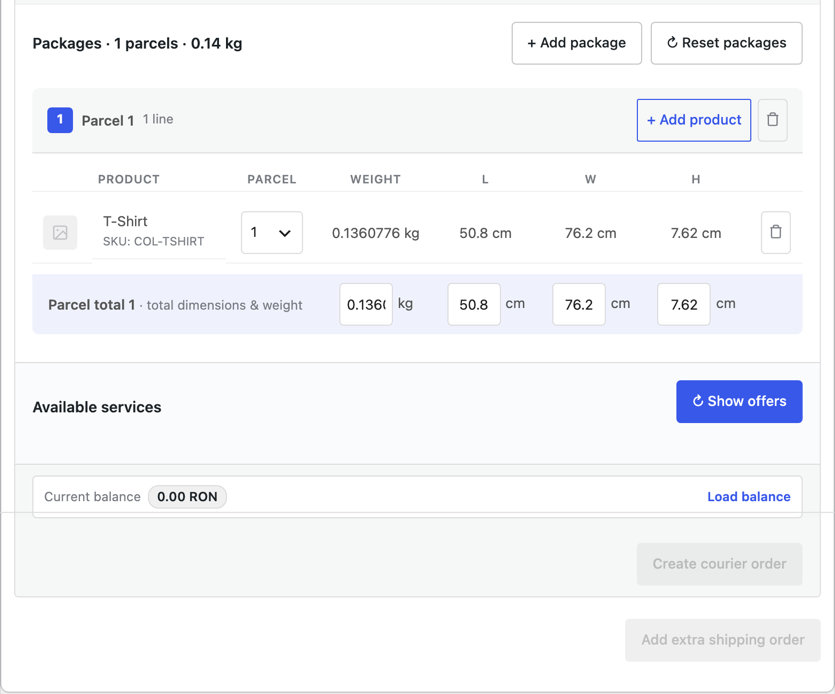This screenshot has width=835, height=694.
Task: Click the PRODUCT column header
Action: point(129,179)
